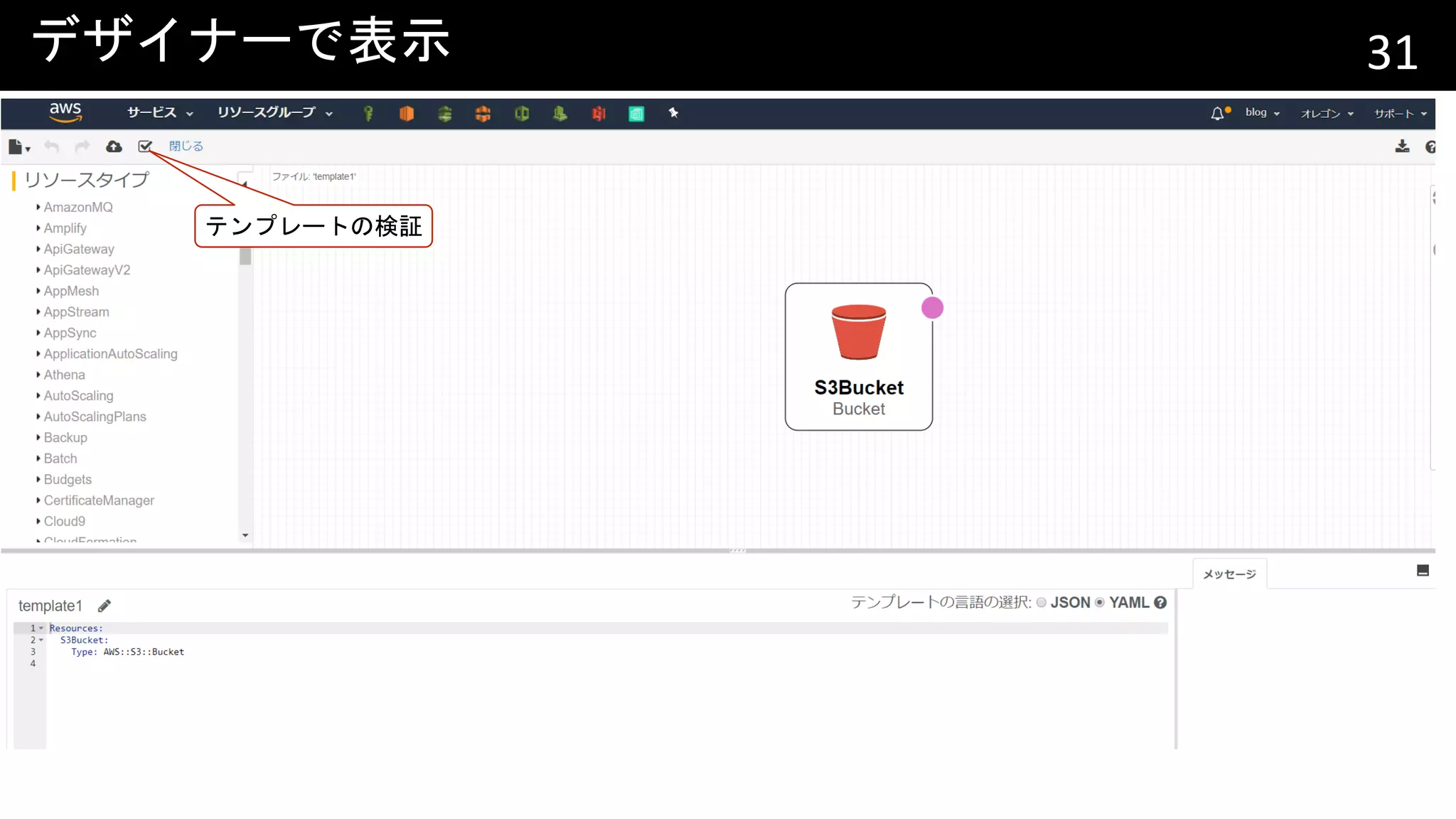Viewport: 1456px width, 819px height.
Task: Open the green CloudFormation box shortcut
Action: click(522, 114)
